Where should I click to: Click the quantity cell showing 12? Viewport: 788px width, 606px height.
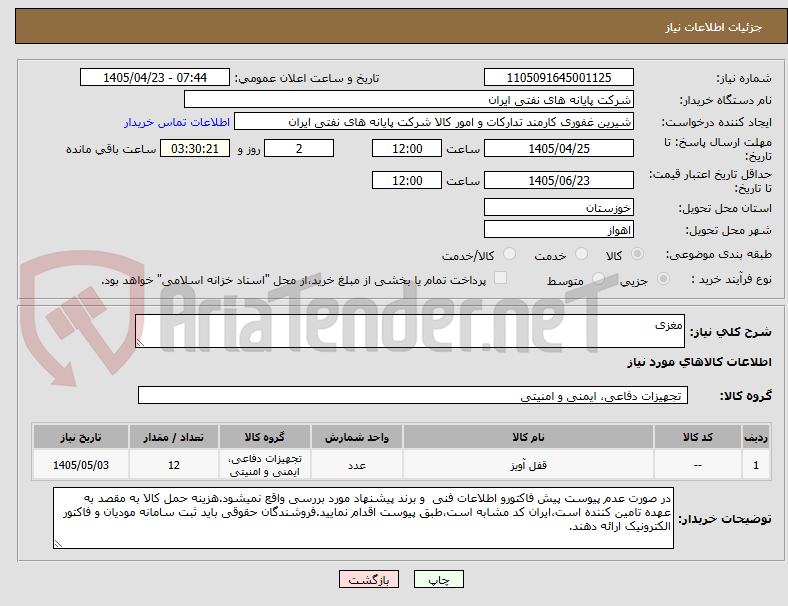[x=174, y=465]
